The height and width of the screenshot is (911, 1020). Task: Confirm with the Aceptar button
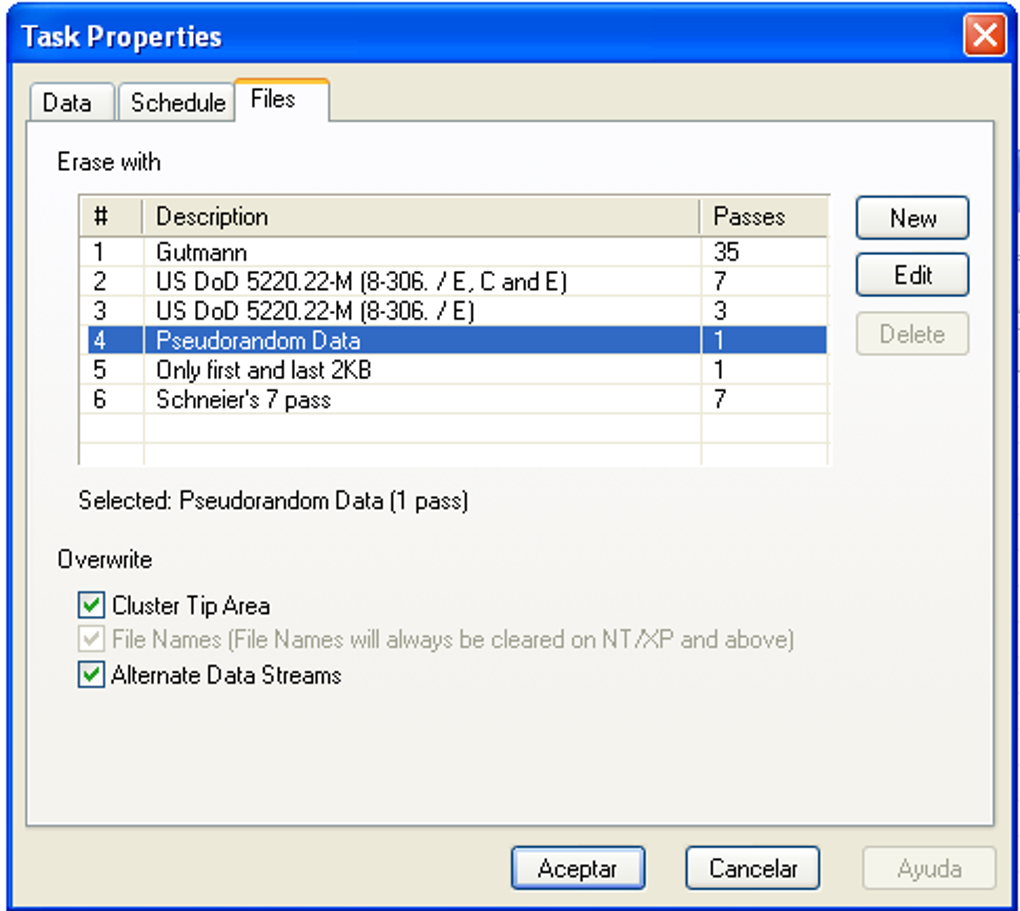tap(578, 868)
